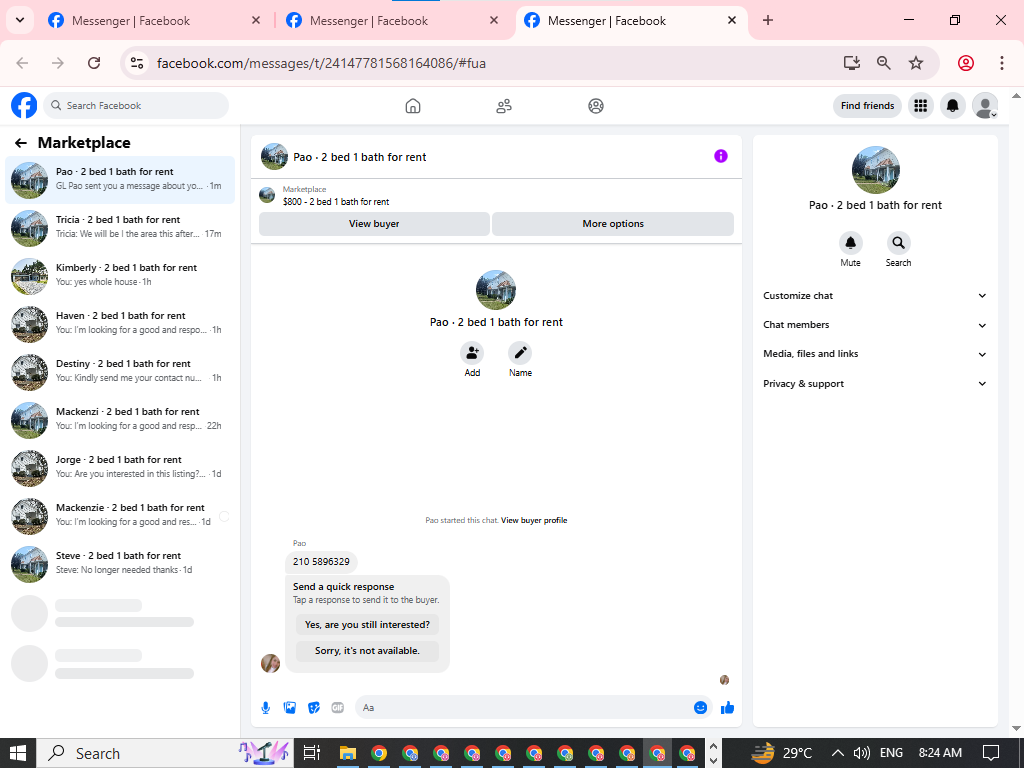1024x768 pixels.
Task: Select Pao's conversation in the list
Action: pos(120,180)
